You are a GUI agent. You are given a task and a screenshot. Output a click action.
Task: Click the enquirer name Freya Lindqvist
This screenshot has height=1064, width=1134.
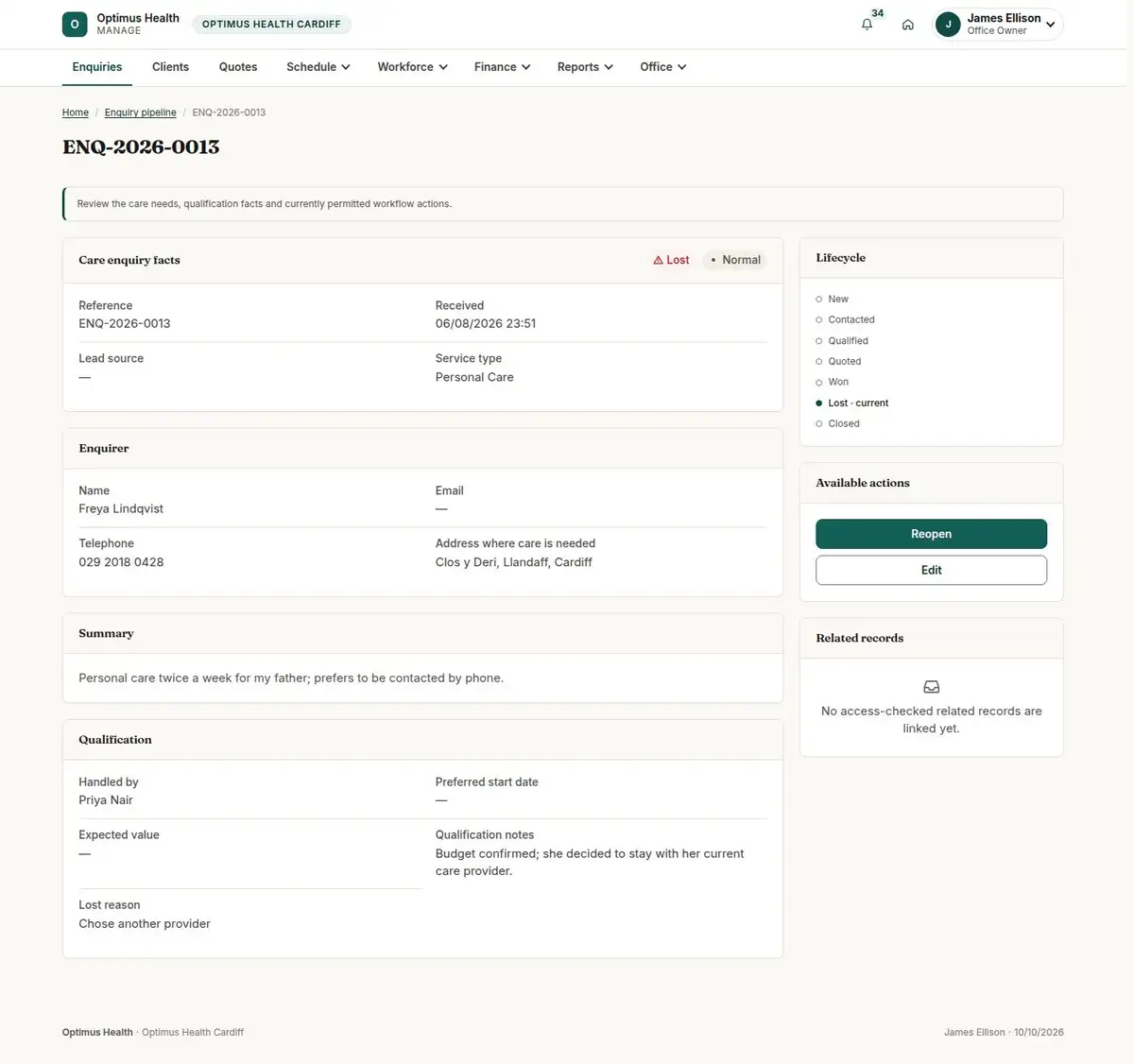[121, 508]
